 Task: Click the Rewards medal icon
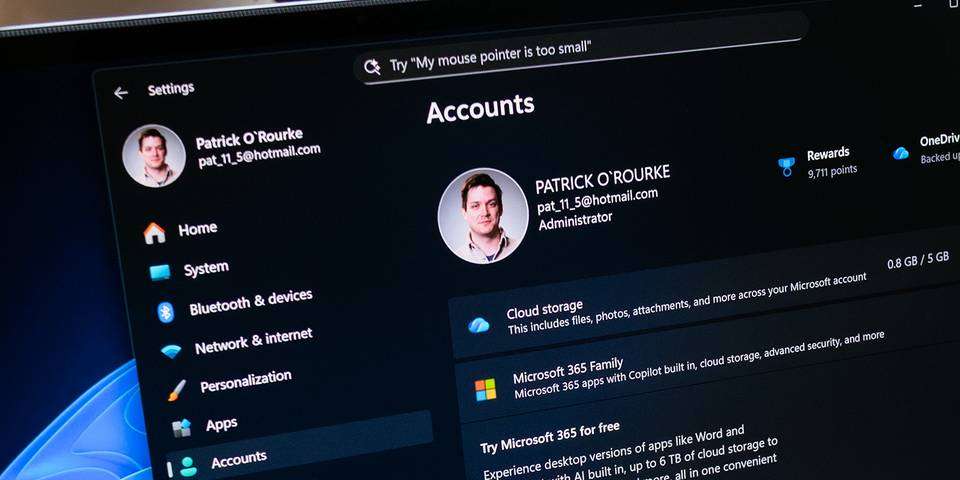(787, 164)
